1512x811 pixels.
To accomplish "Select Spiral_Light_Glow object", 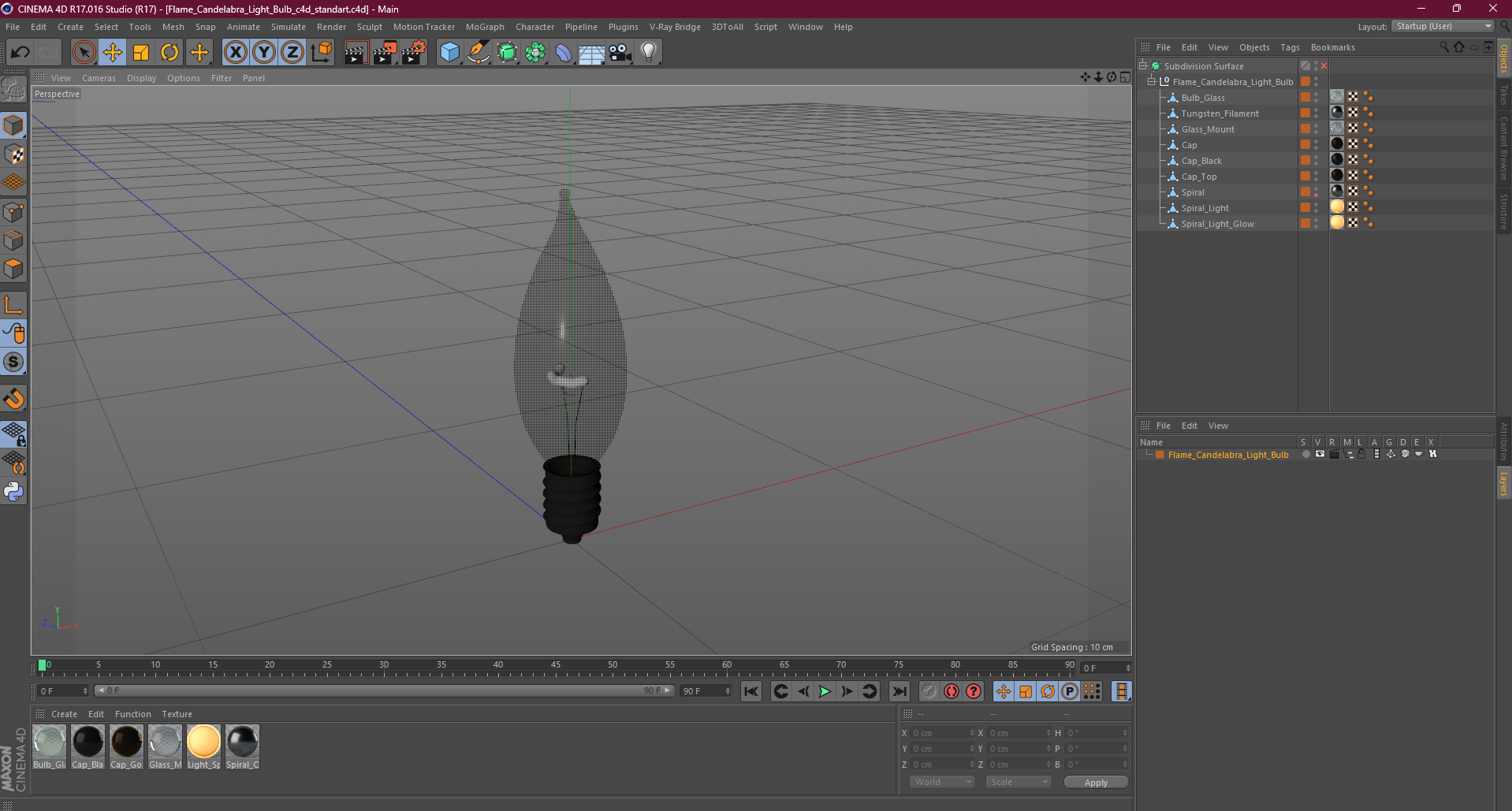I will click(1217, 224).
